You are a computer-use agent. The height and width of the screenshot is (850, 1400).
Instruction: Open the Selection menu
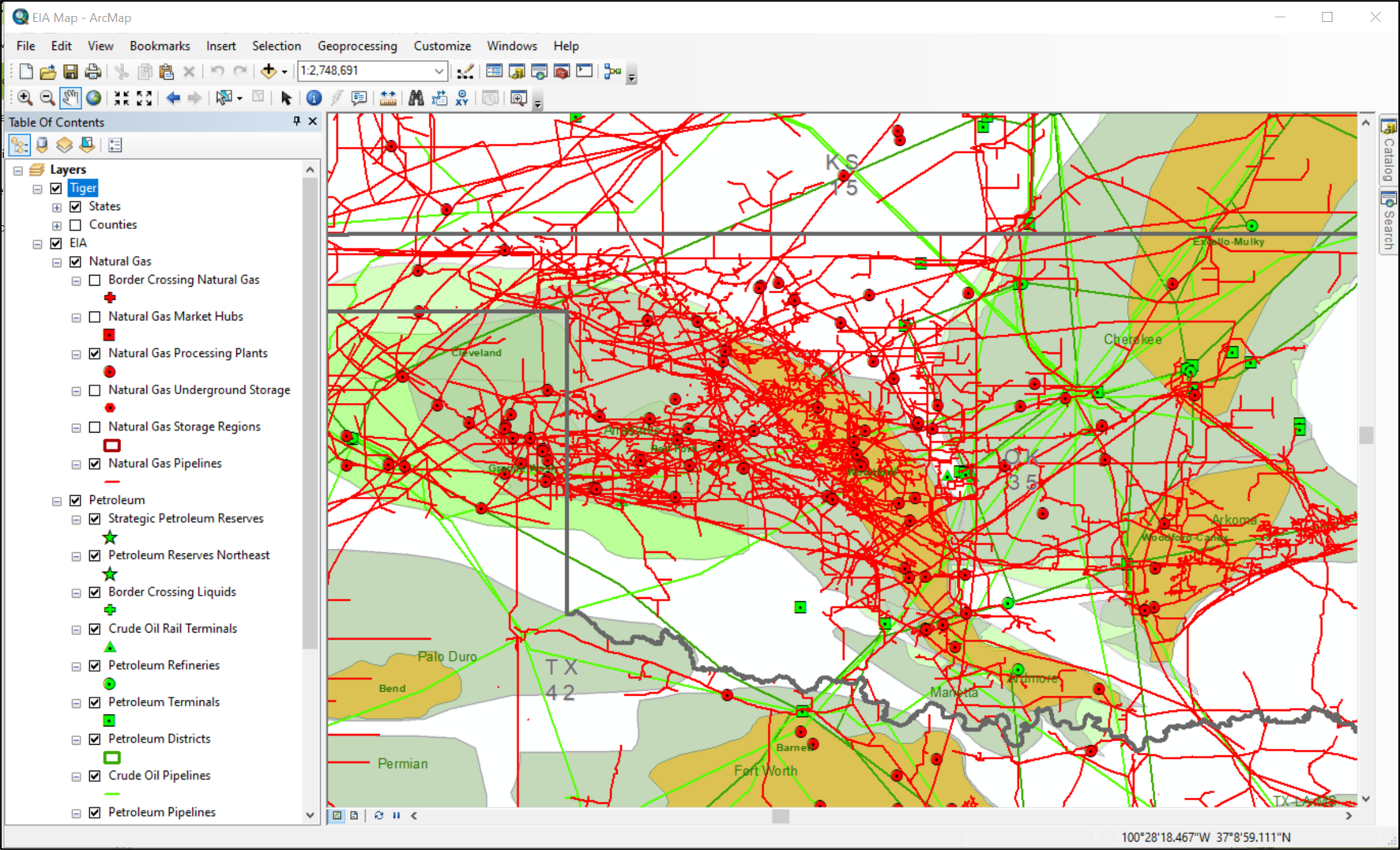click(277, 46)
